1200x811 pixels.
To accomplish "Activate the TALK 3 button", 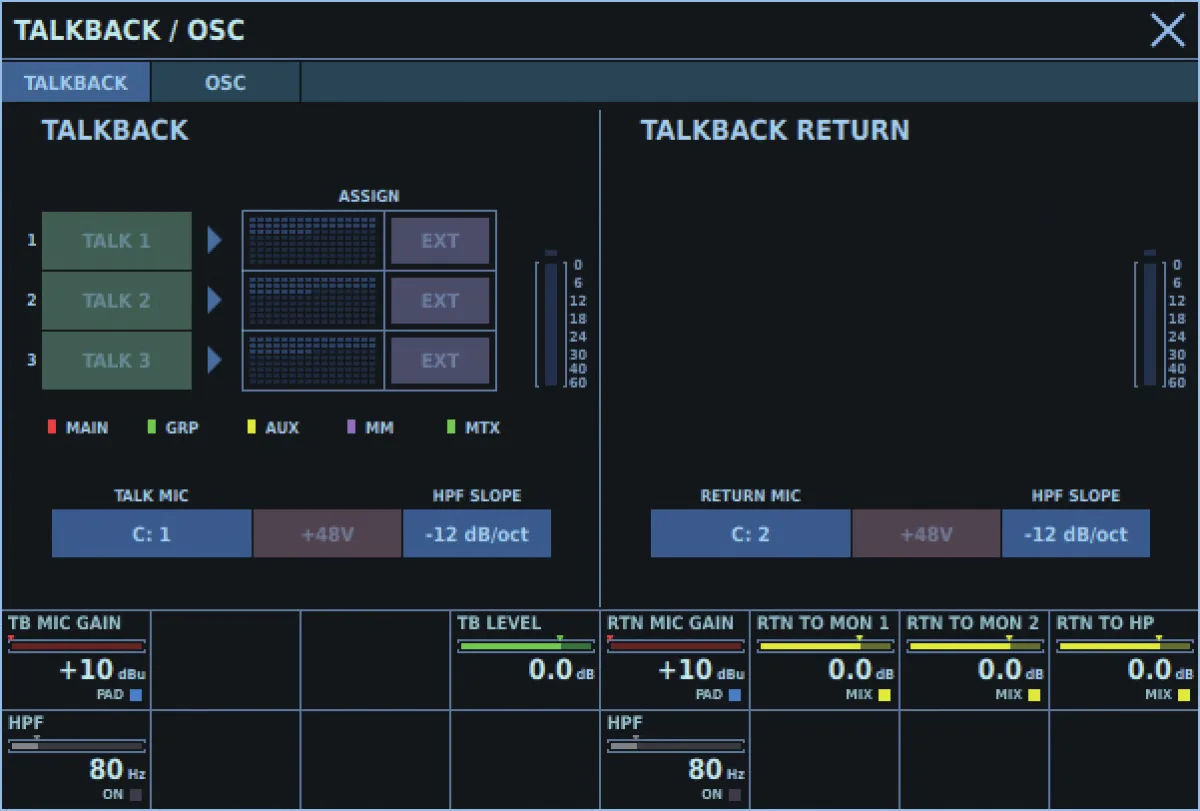I will click(117, 361).
